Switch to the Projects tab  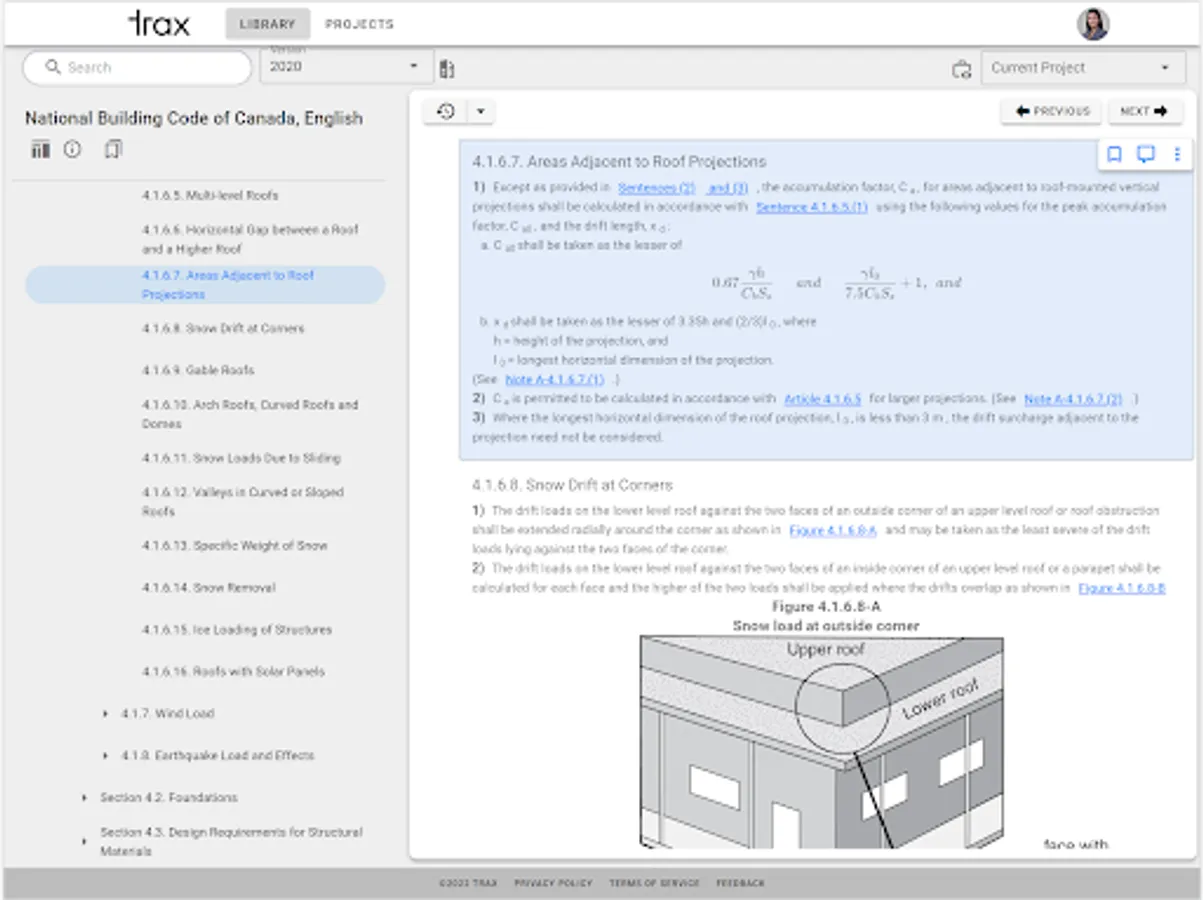pyautogui.click(x=359, y=24)
